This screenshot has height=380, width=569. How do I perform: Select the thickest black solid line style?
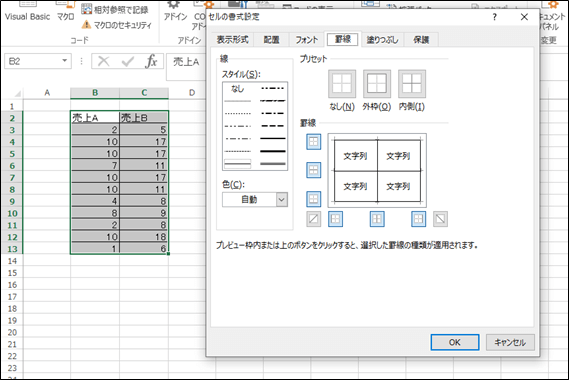coord(273,151)
